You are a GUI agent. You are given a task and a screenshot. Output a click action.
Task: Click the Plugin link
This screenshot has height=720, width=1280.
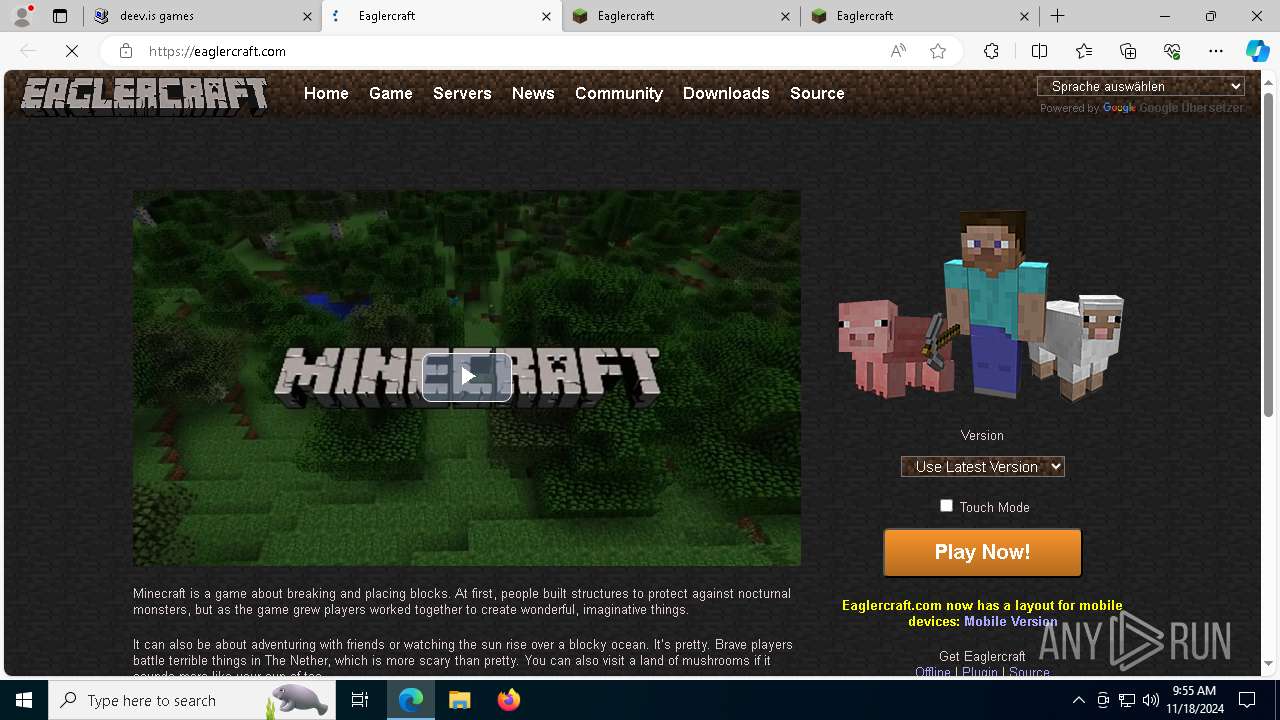980,672
